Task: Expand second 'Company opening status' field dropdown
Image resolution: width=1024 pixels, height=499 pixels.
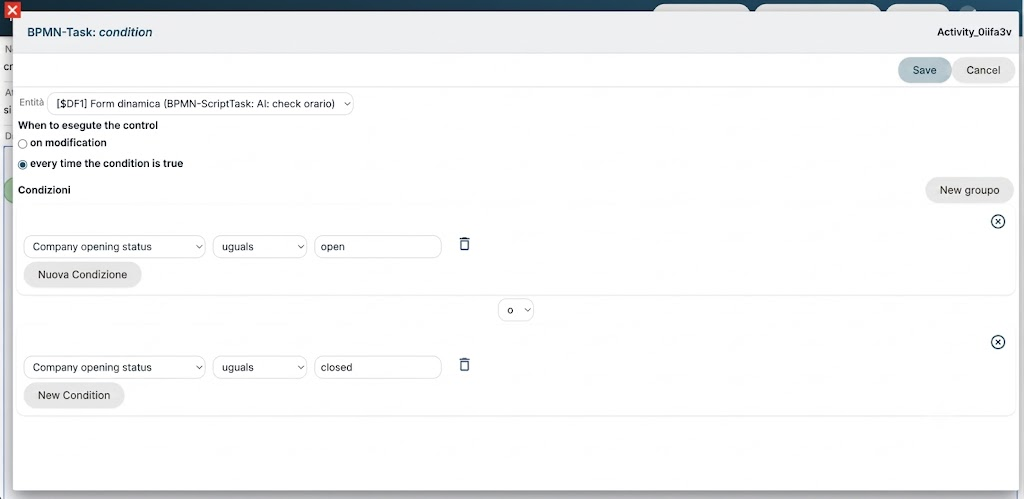Action: pos(114,367)
